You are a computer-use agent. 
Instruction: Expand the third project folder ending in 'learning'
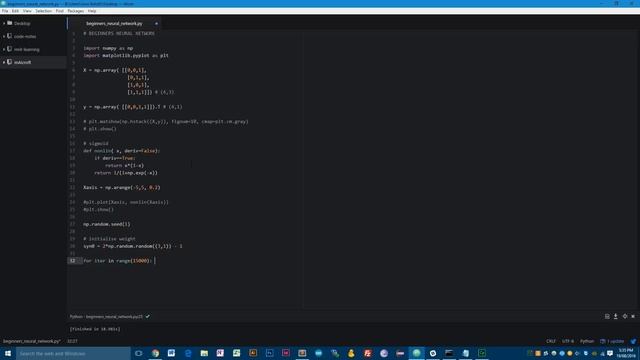point(4,49)
